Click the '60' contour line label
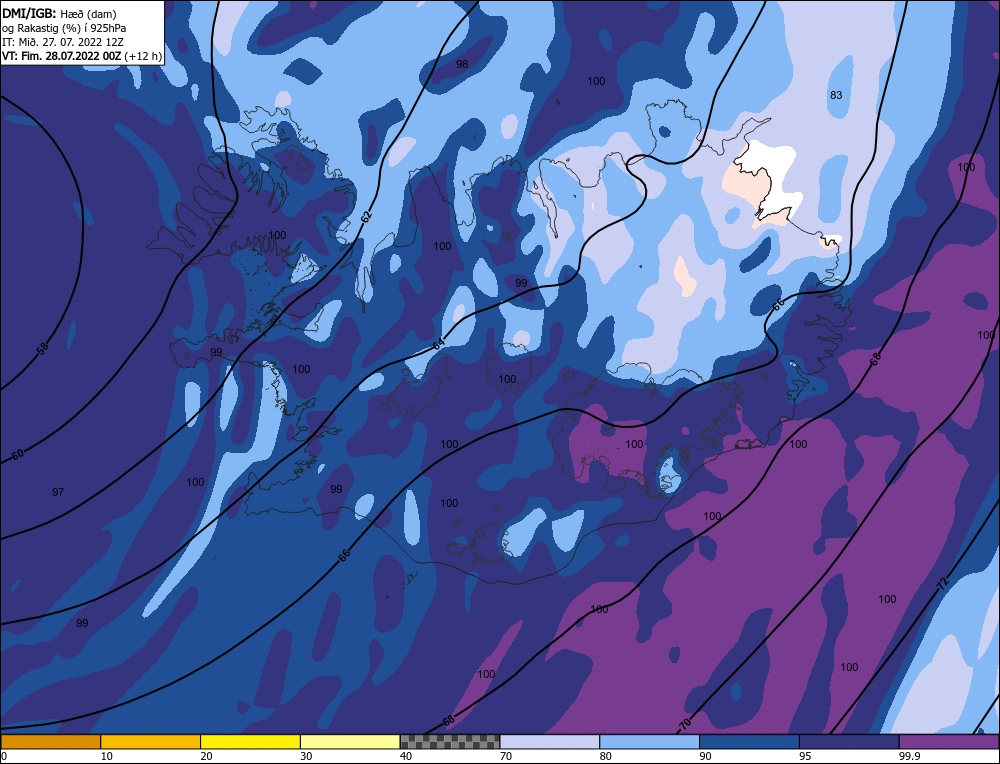Image resolution: width=1000 pixels, height=764 pixels. click(18, 454)
